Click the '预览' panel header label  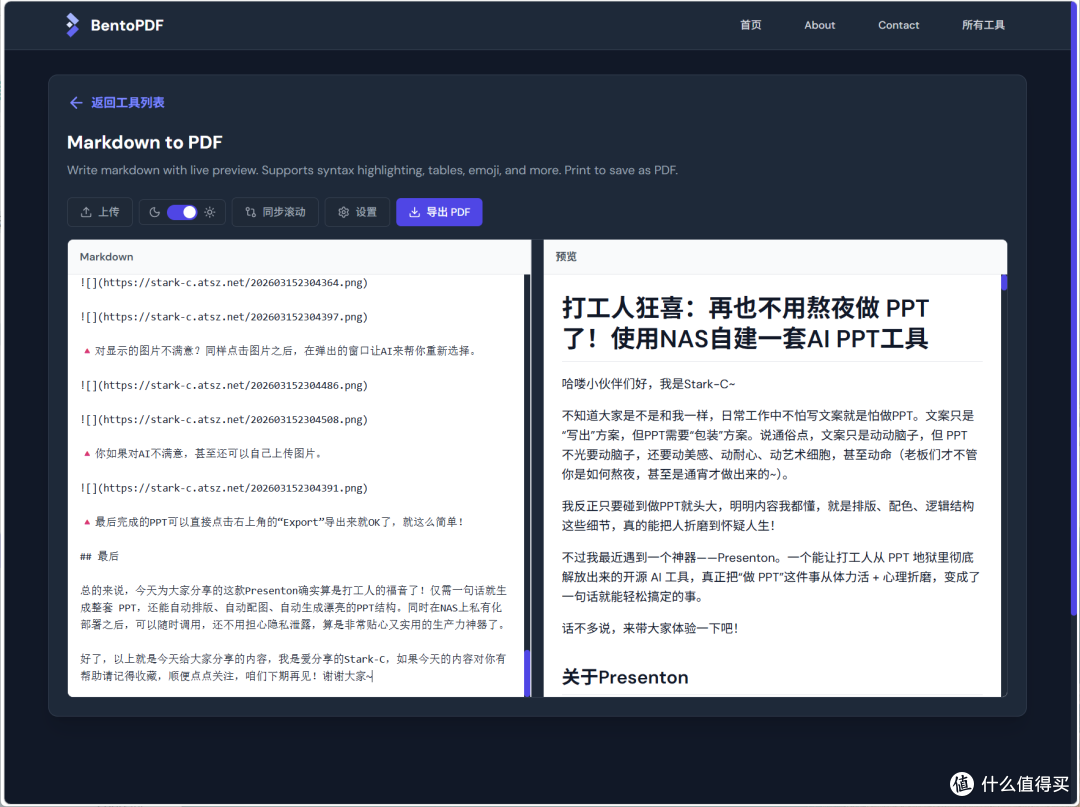[x=566, y=257]
